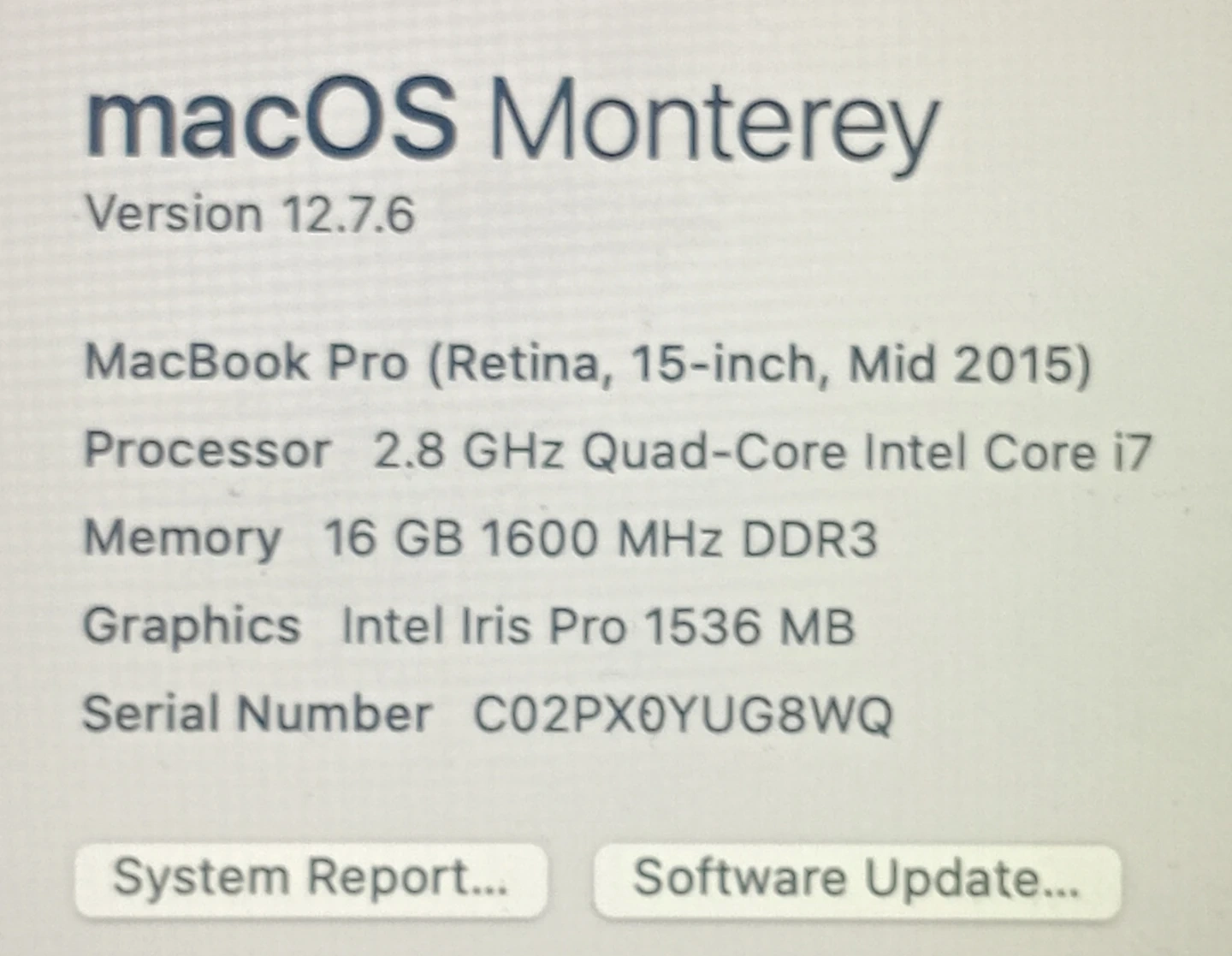Screen dimensions: 1232x956
Task: Click the Mid 2015 model year text
Action: pyautogui.click(x=968, y=364)
